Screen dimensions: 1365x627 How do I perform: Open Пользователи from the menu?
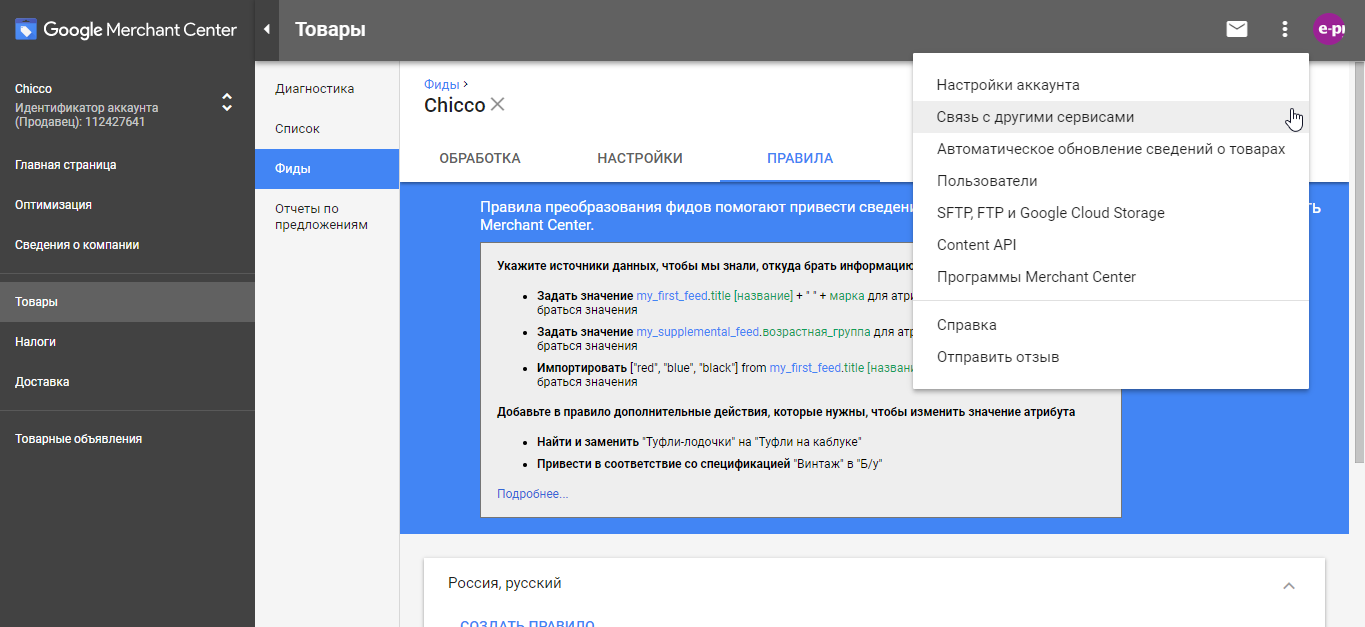pos(987,181)
